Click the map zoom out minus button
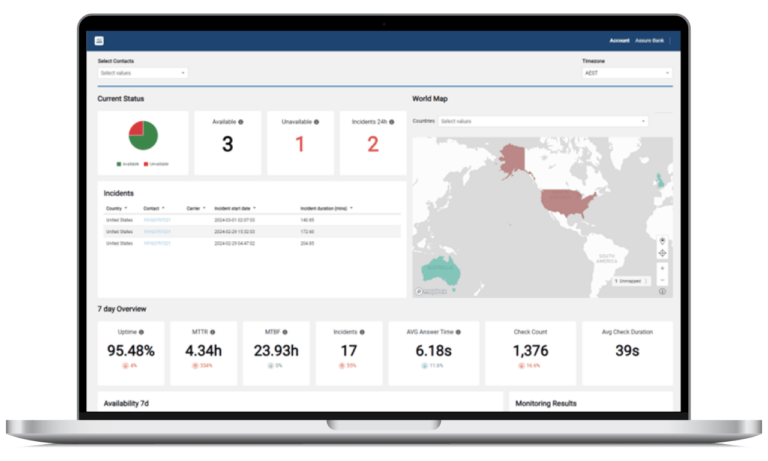Screen dimensions: 768x461 coord(662,280)
